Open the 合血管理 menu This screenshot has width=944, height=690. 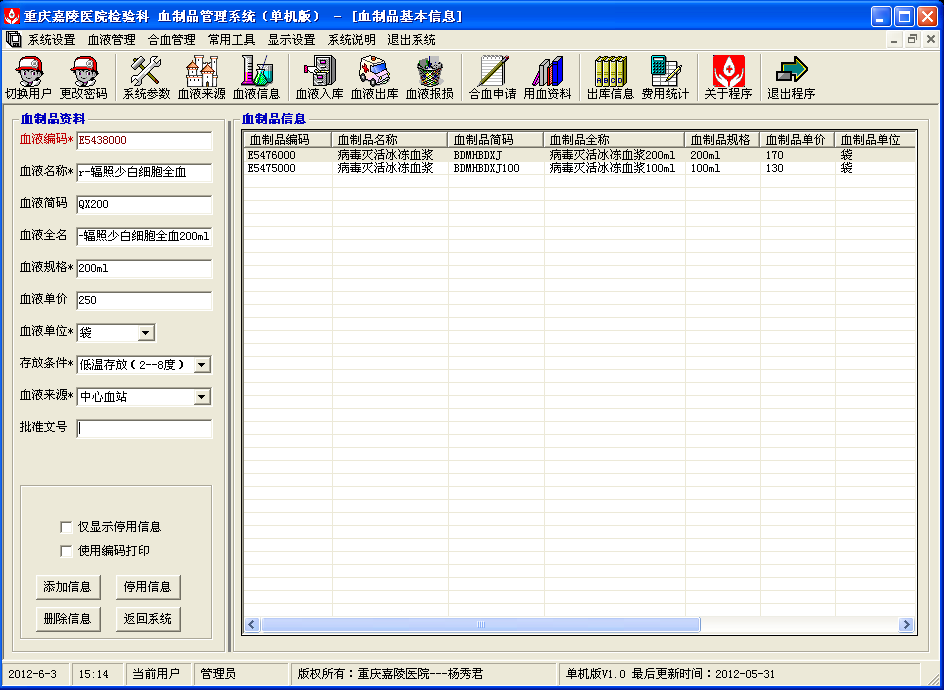pyautogui.click(x=172, y=40)
